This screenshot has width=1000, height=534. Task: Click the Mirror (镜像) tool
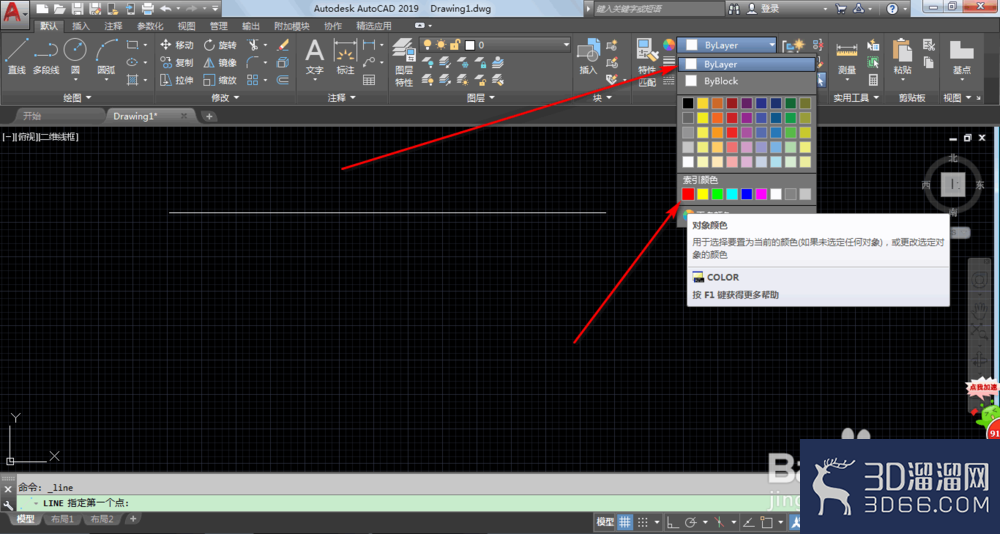220,63
